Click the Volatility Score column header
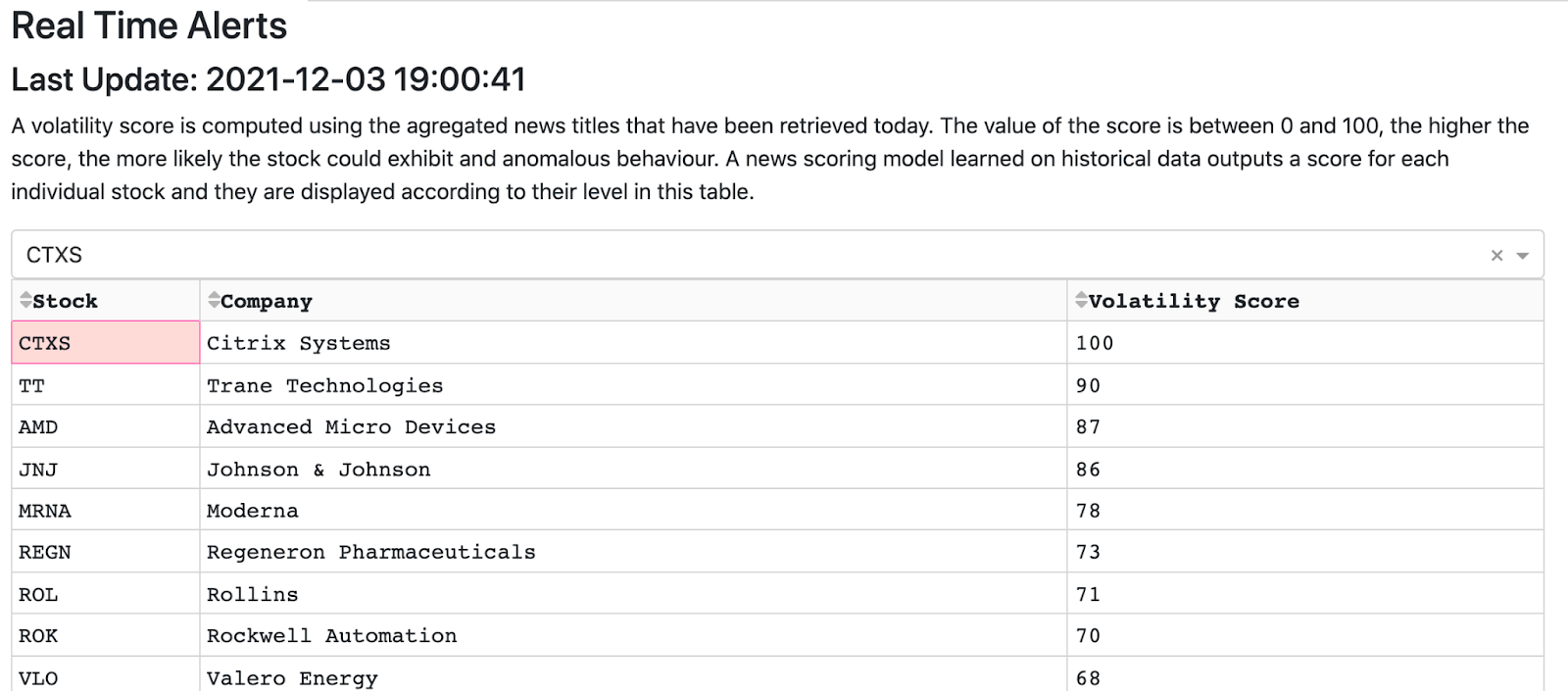Image resolution: width=1568 pixels, height=695 pixels. click(1305, 300)
